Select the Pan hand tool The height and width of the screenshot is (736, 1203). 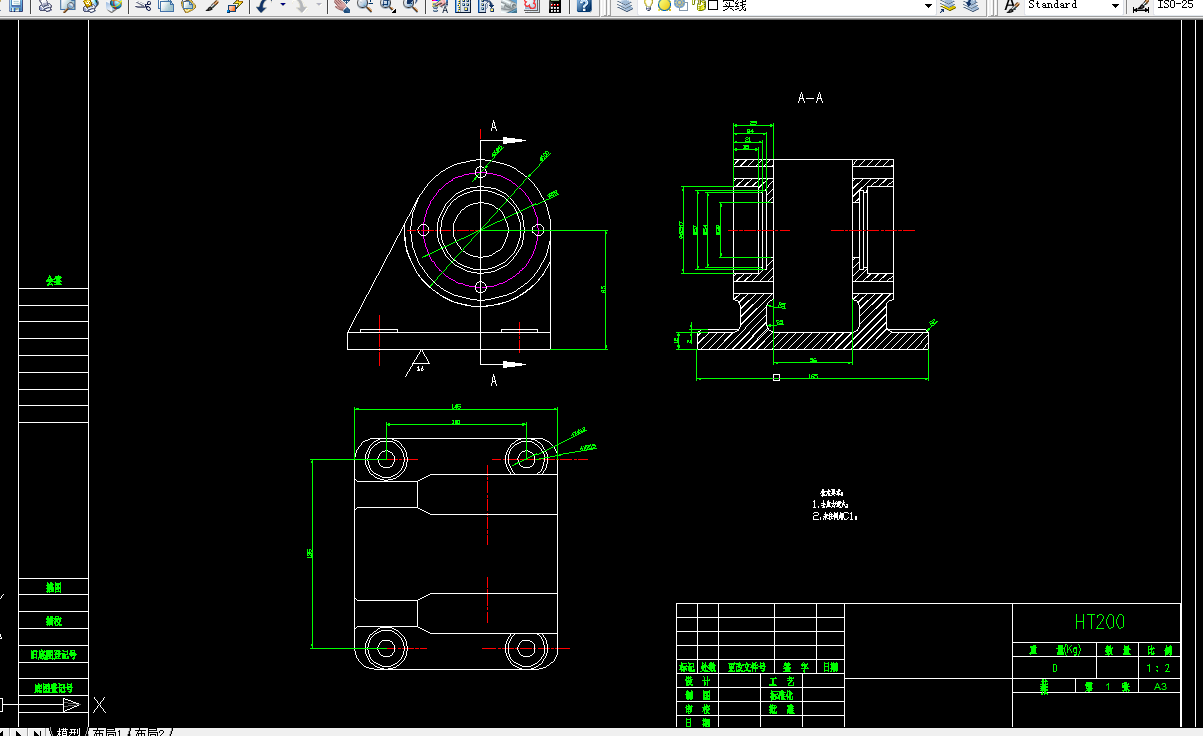pos(342,6)
